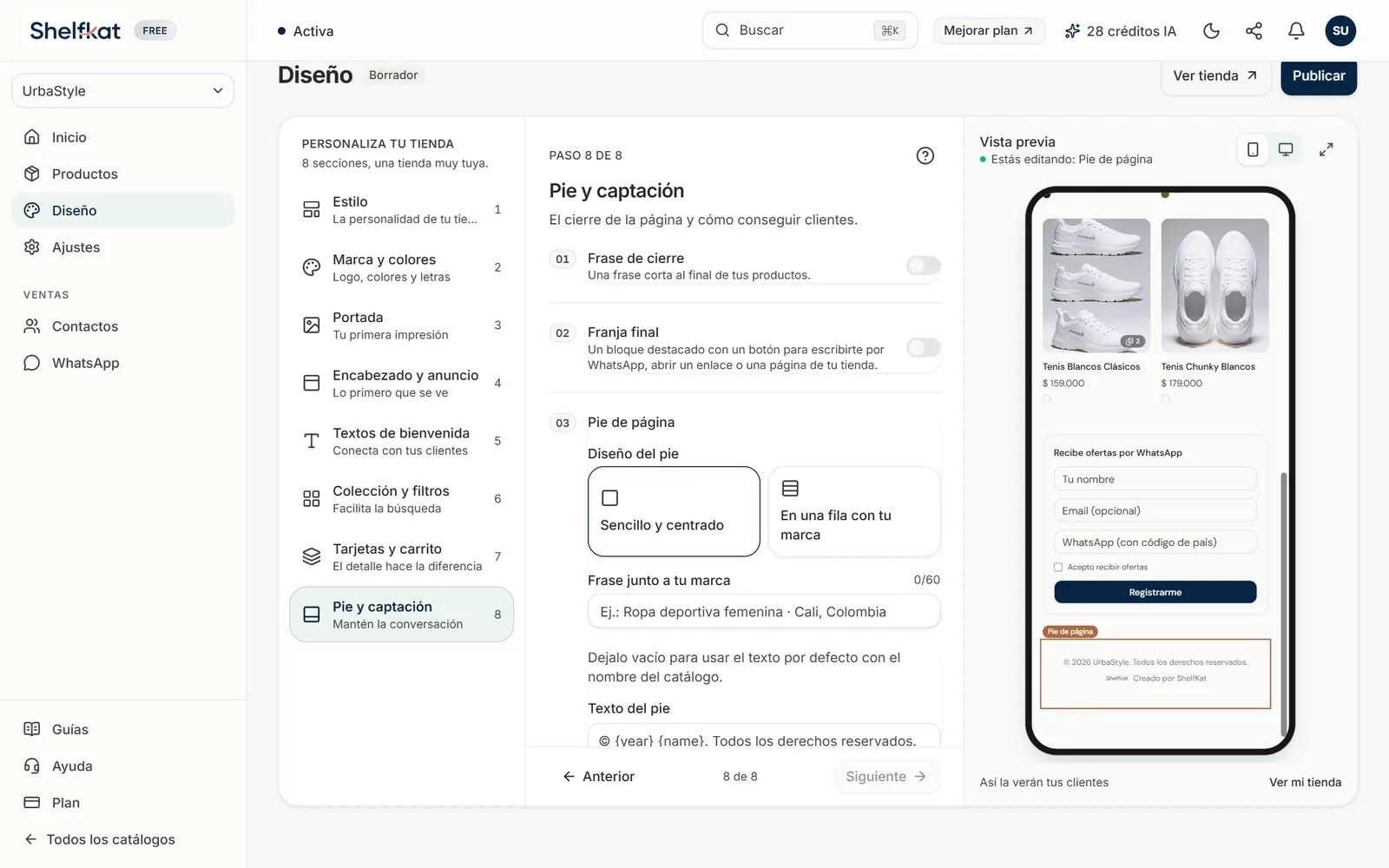1389x868 pixels.
Task: Click Mejorar plan button
Action: point(989,30)
